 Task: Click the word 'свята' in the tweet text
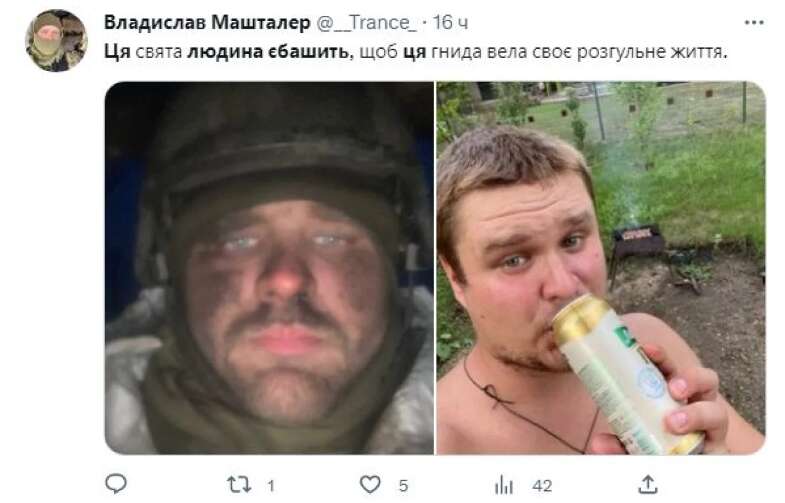click(x=159, y=53)
